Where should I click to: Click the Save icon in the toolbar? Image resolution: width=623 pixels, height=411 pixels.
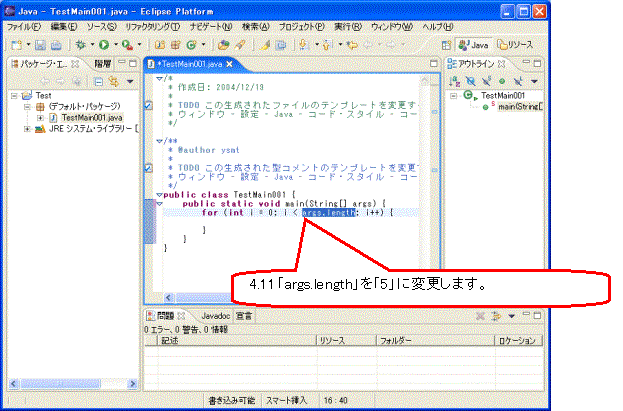pyautogui.click(x=40, y=45)
